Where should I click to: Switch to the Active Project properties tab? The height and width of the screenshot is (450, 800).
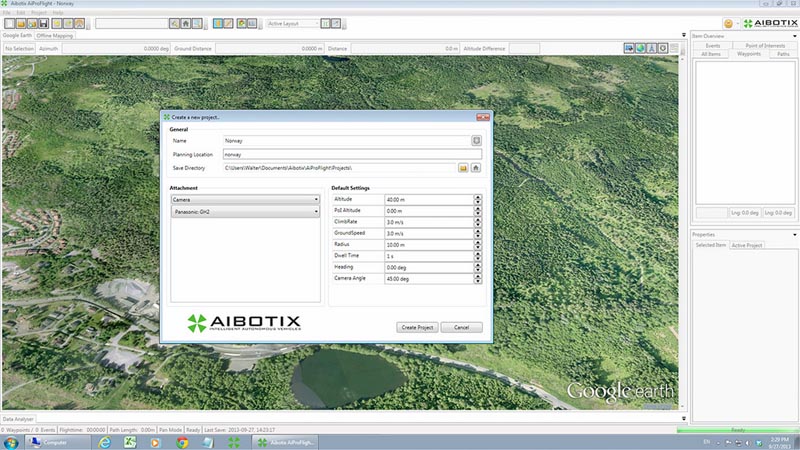746,245
